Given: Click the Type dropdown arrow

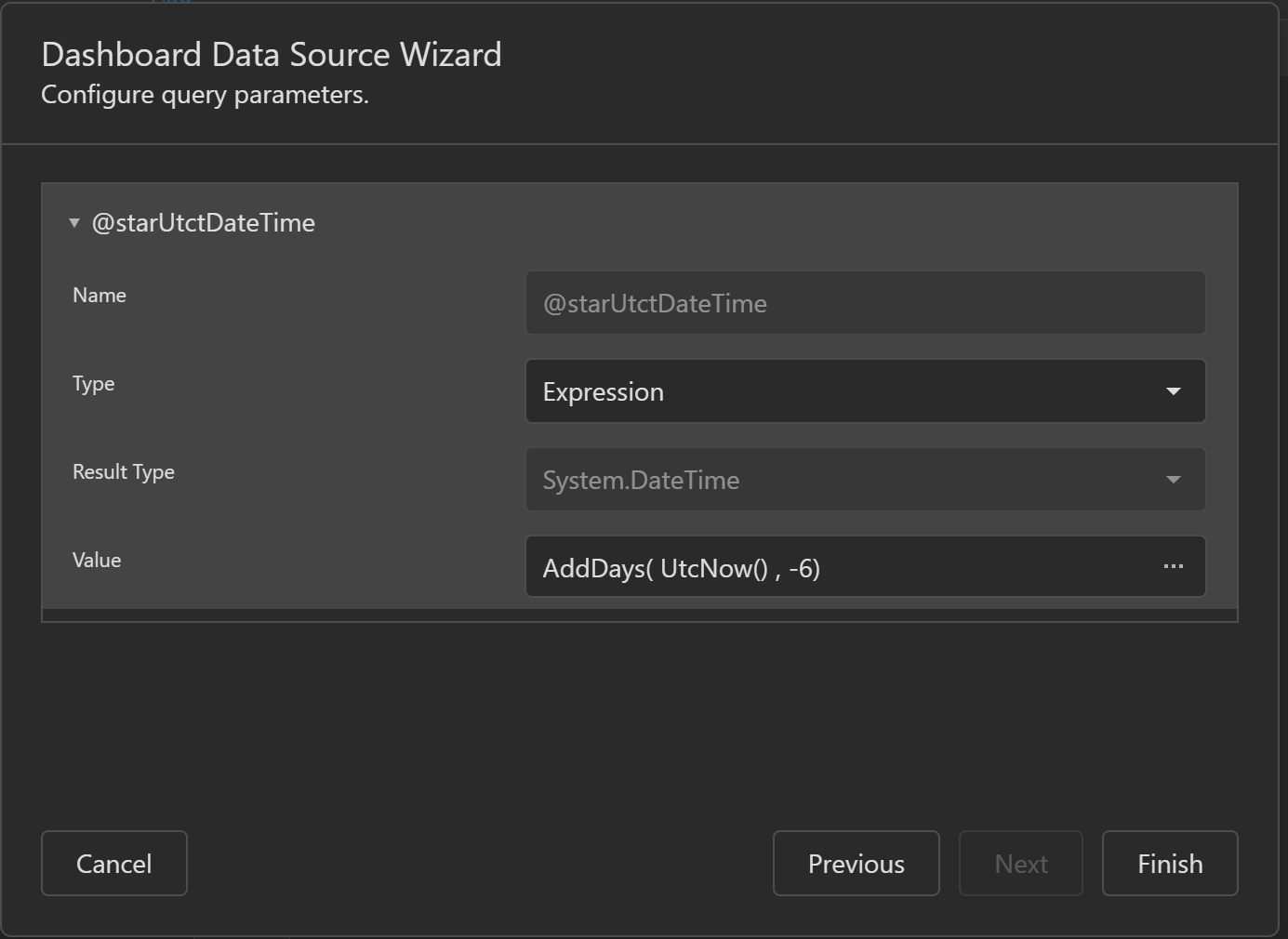Looking at the screenshot, I should [1173, 391].
